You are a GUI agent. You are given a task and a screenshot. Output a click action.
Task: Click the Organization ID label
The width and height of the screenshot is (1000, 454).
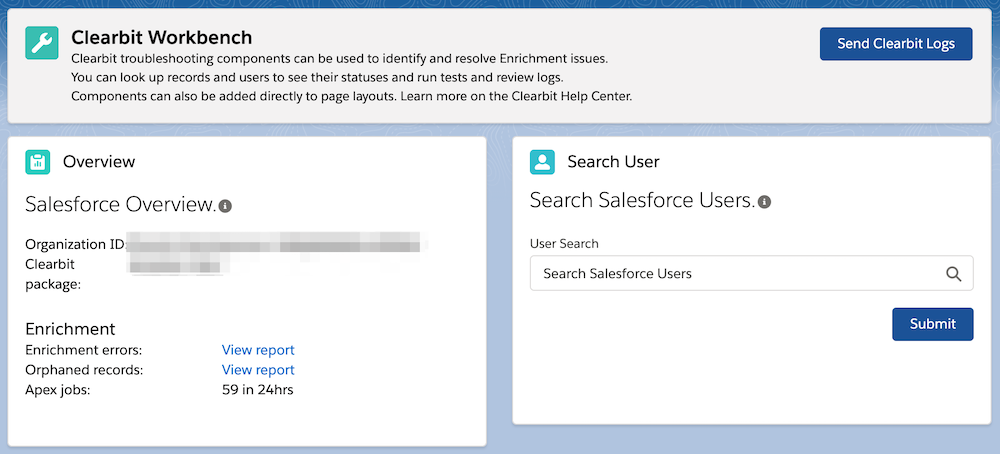75,244
